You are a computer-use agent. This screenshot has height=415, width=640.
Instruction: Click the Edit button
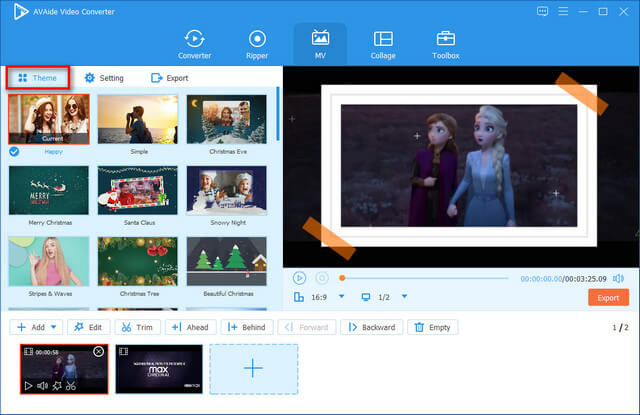(88, 327)
